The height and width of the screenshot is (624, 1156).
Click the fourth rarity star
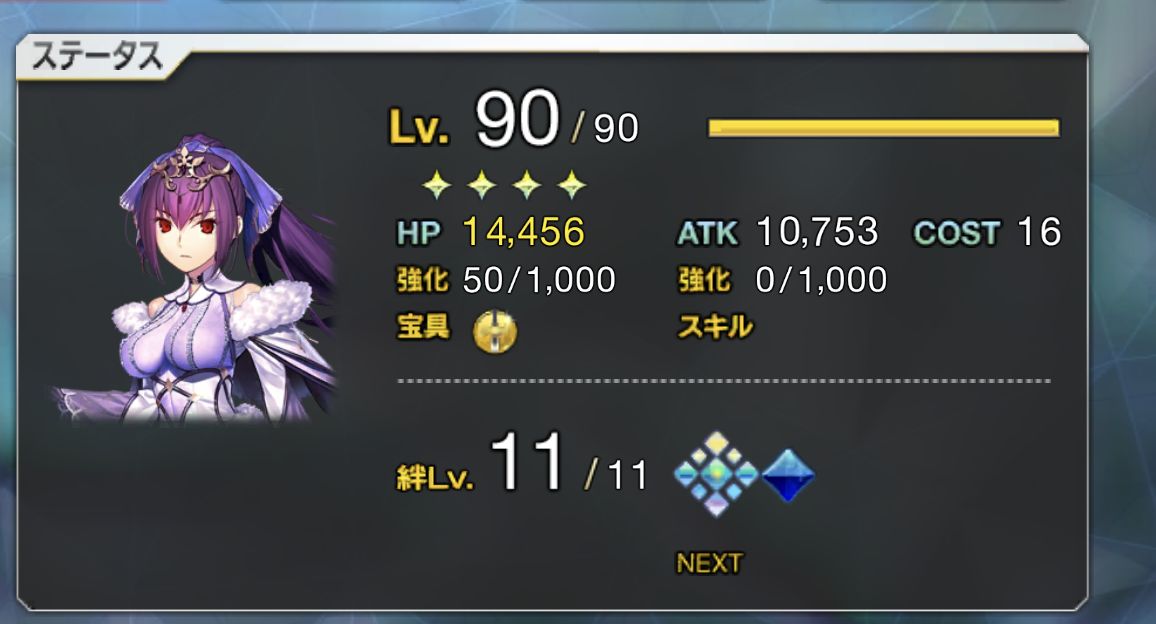[571, 184]
